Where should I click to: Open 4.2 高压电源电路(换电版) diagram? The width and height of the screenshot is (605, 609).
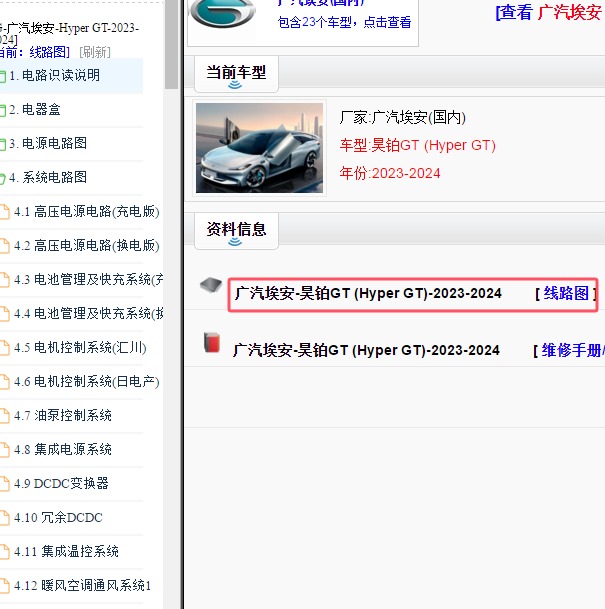pos(87,245)
